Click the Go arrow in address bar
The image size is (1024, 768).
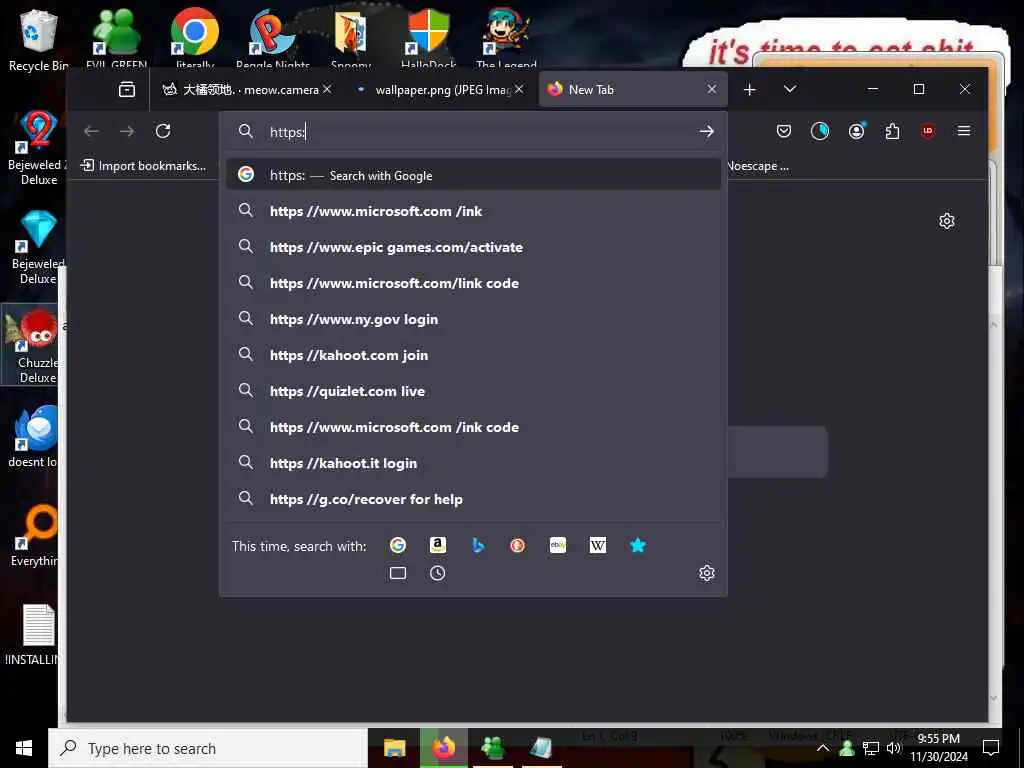(x=706, y=131)
